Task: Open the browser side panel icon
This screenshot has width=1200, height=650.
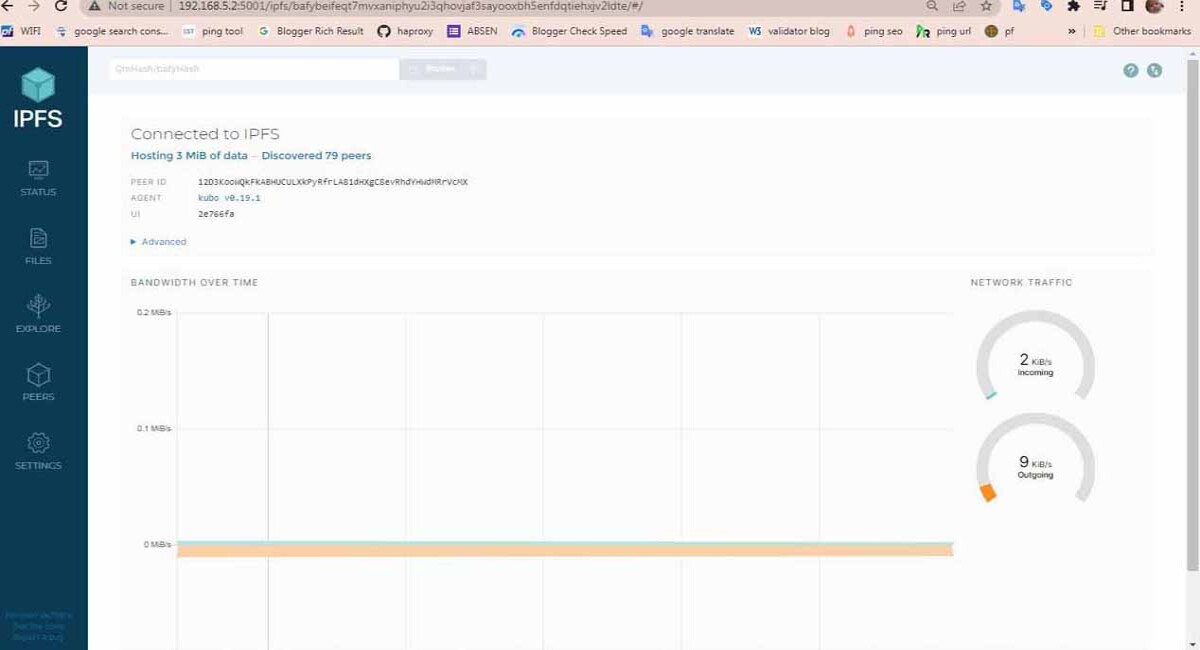Action: 1127,6
